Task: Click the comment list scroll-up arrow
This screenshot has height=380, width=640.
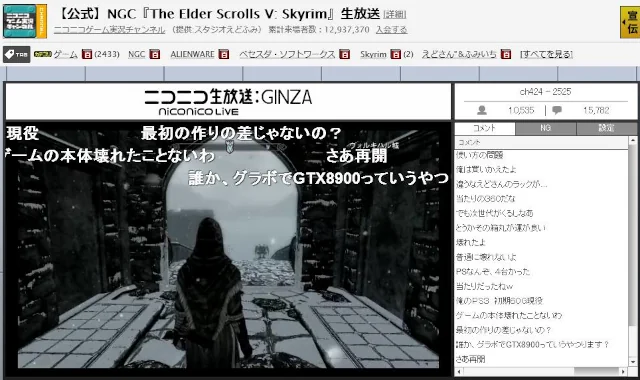Action: [633, 141]
